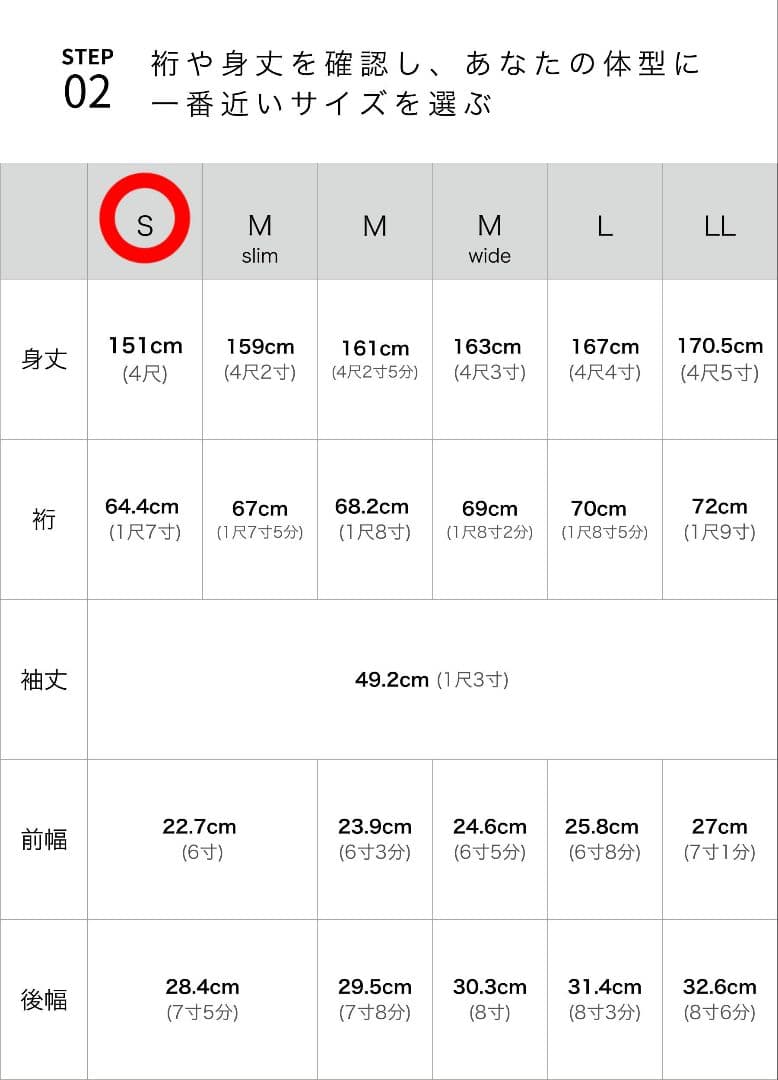Select the M wide size column header
The width and height of the screenshot is (778, 1080).
490,237
